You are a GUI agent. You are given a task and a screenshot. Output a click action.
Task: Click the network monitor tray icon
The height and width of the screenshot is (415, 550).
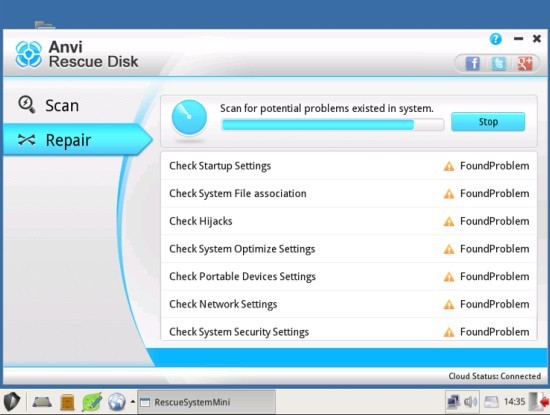454,402
